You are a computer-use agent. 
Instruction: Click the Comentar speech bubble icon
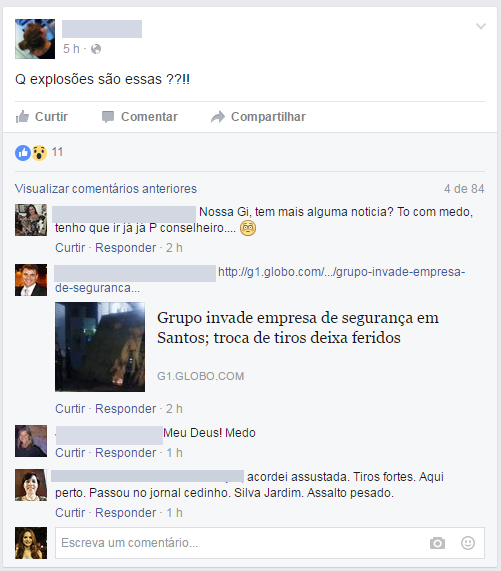pos(108,117)
